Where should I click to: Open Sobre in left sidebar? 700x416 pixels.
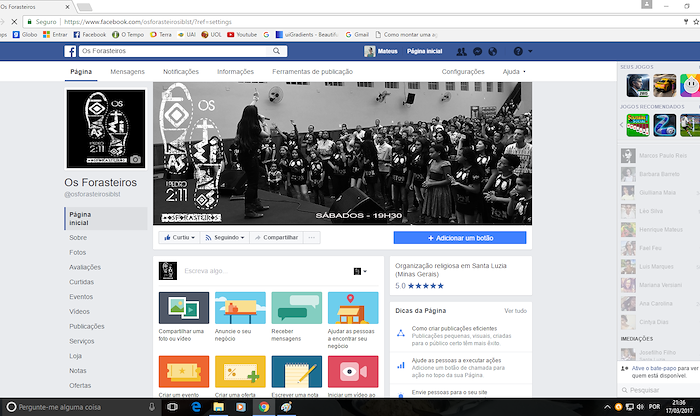(x=78, y=237)
